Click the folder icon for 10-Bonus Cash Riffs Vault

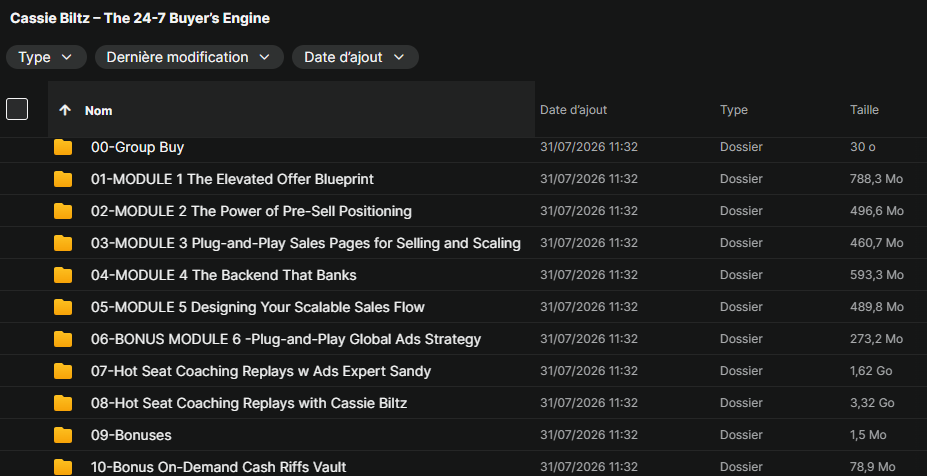click(x=63, y=467)
